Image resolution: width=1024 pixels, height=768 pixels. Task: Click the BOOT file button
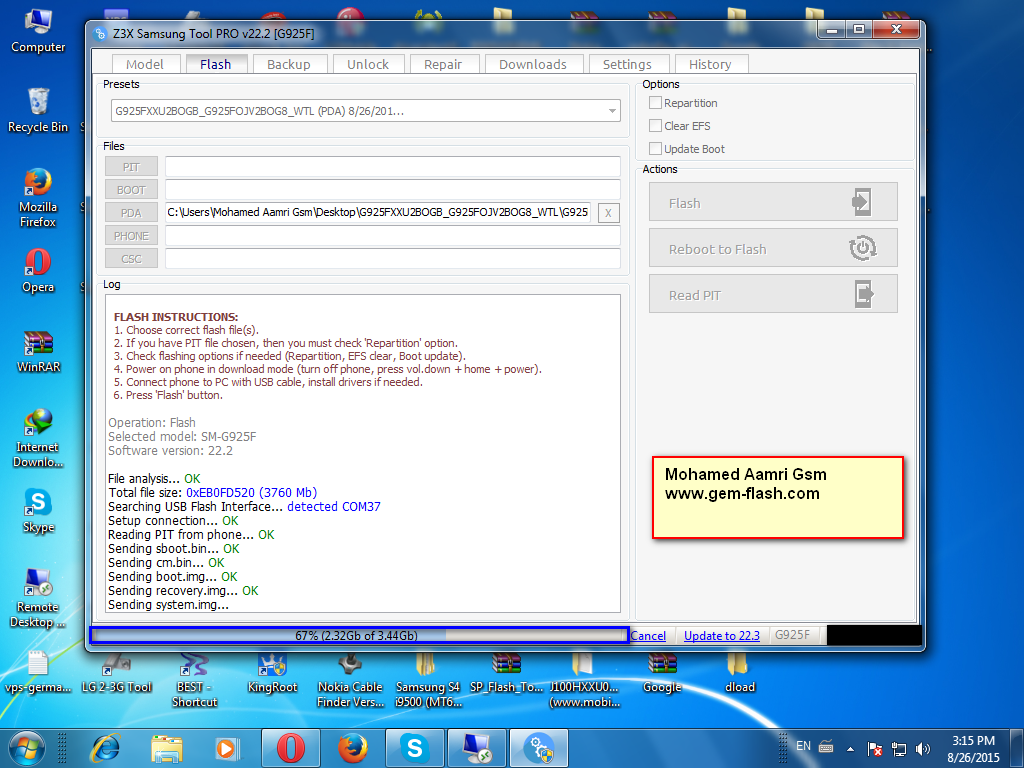131,190
